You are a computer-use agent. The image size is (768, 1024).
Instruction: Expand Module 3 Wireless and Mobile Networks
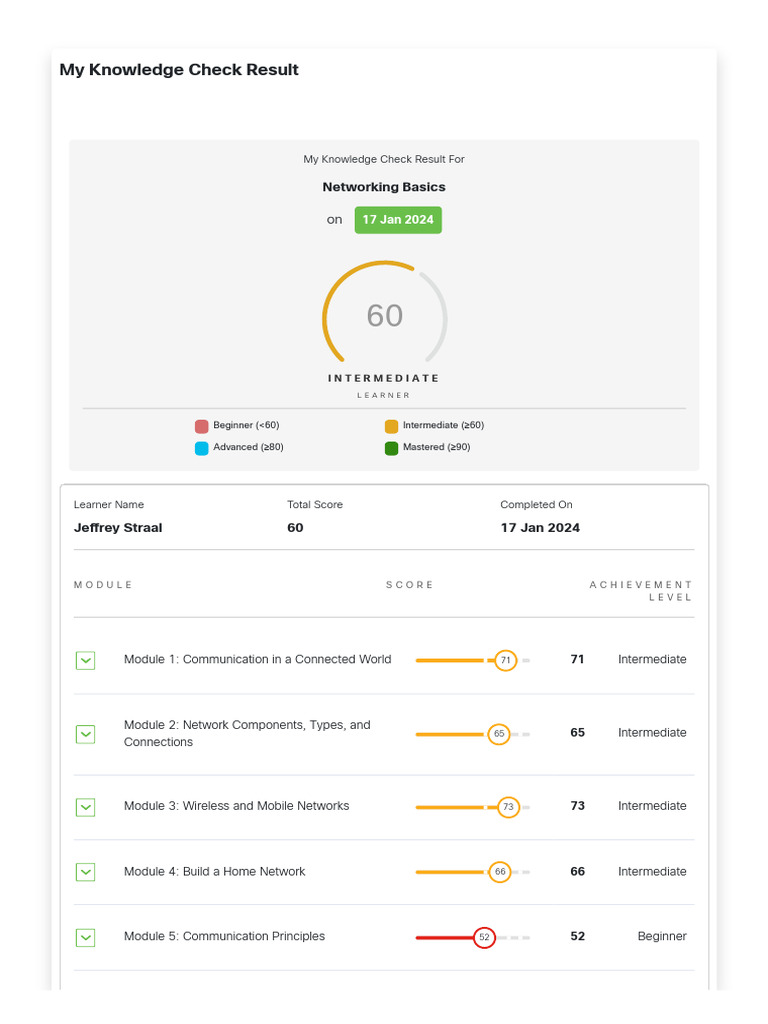[x=86, y=807]
